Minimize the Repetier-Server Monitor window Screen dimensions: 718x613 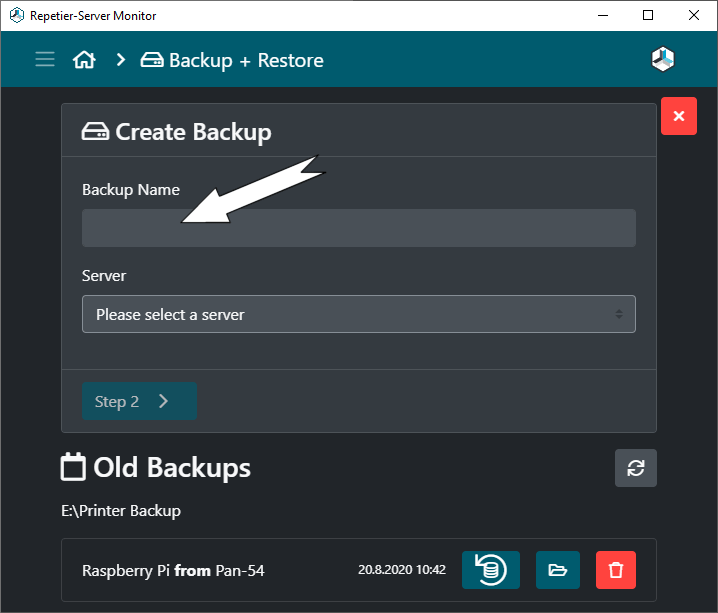[603, 16]
